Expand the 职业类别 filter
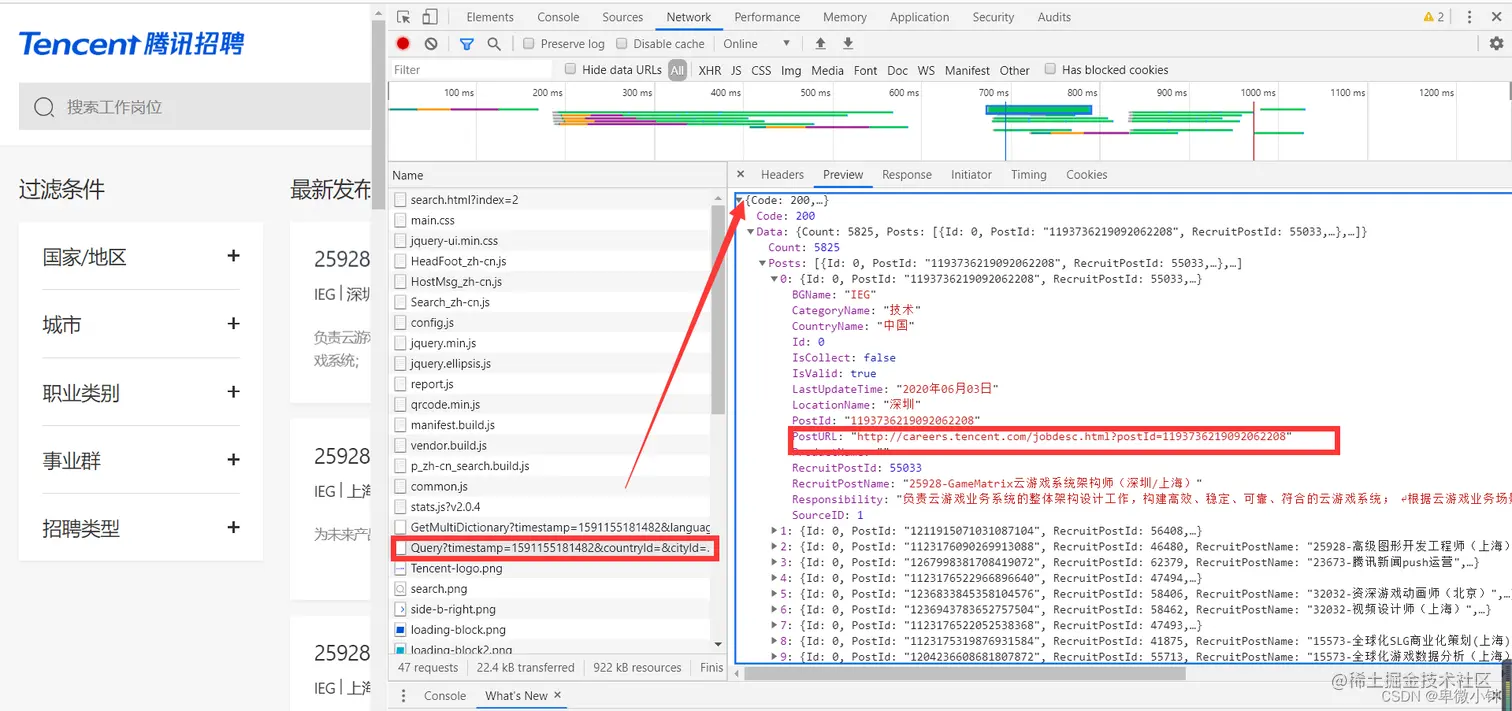 point(233,392)
